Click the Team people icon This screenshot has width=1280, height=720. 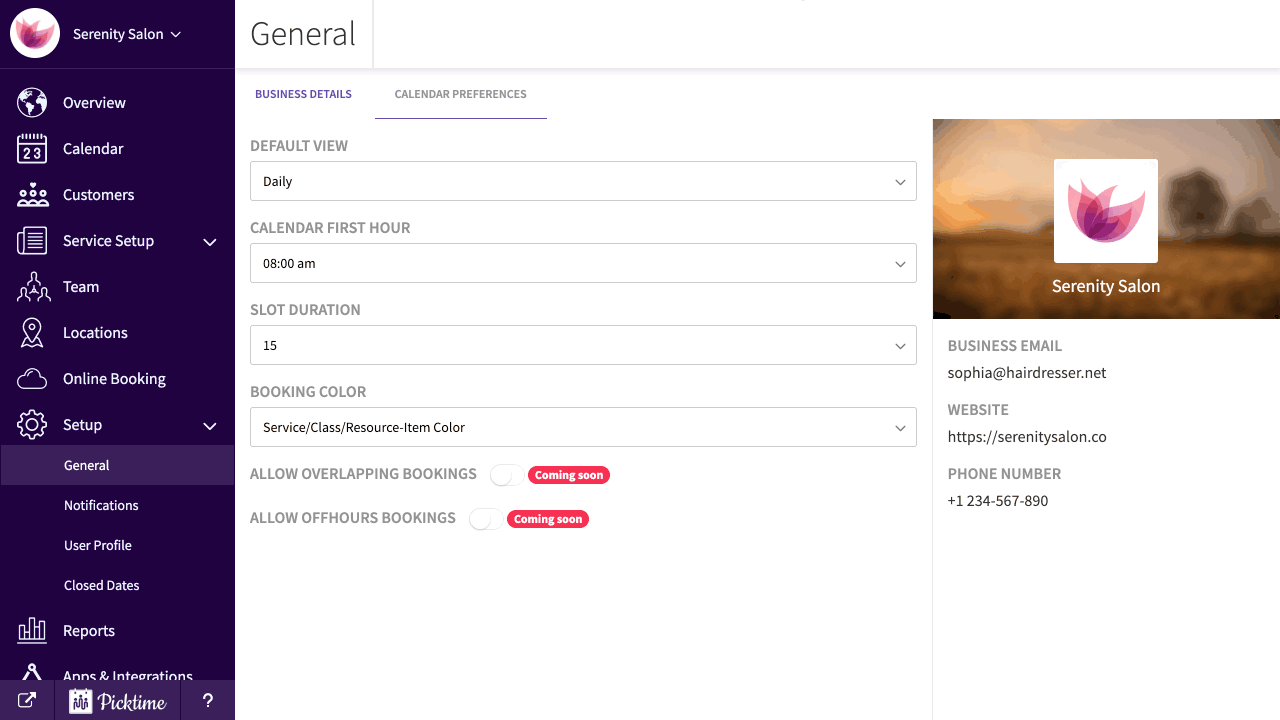coord(32,287)
